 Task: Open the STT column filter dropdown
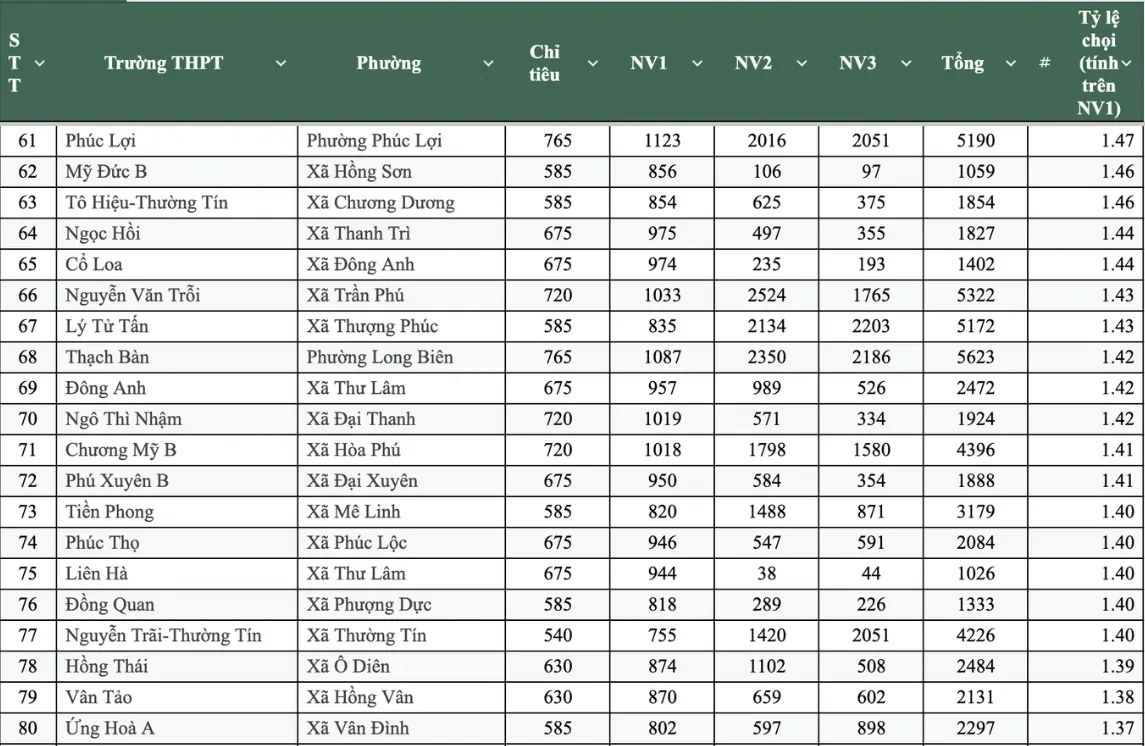tap(40, 63)
